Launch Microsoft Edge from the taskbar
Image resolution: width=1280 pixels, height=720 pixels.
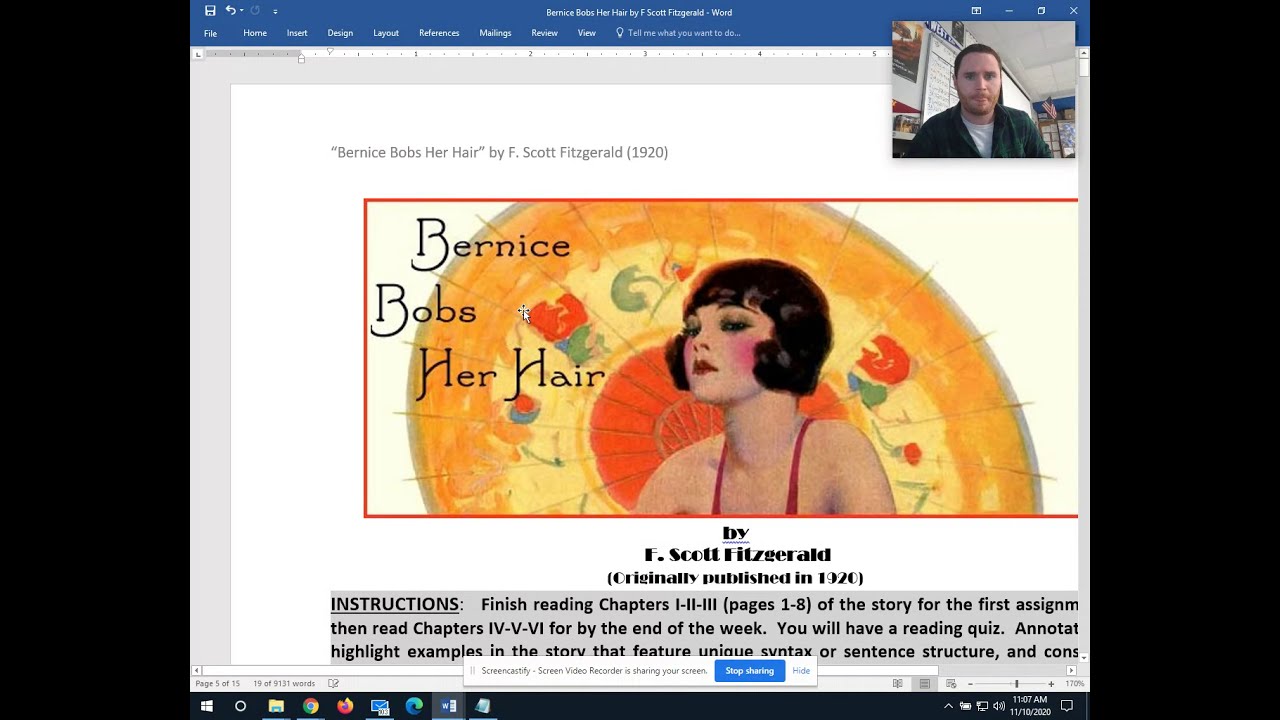414,706
